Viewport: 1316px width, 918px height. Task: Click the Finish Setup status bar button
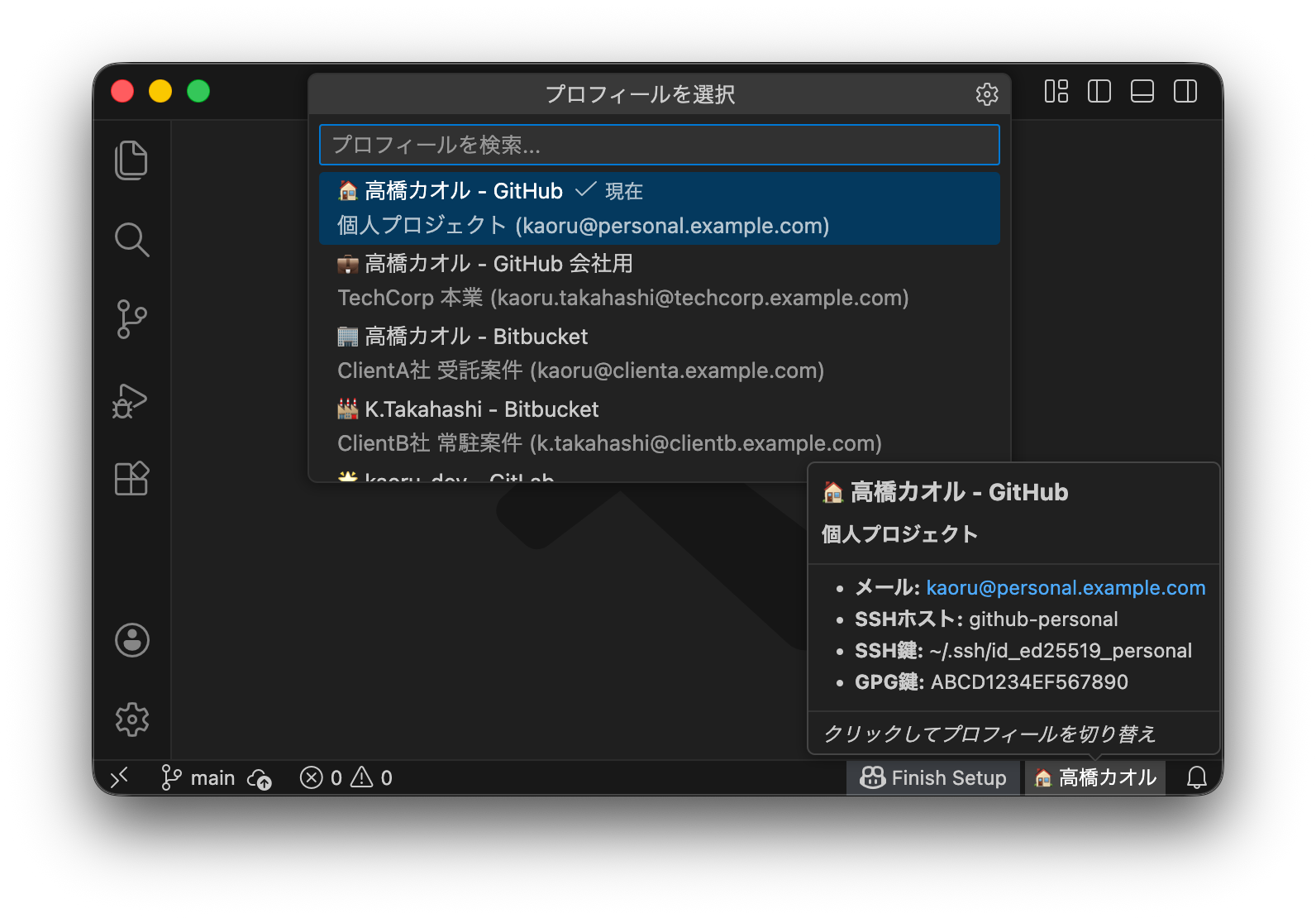(933, 777)
